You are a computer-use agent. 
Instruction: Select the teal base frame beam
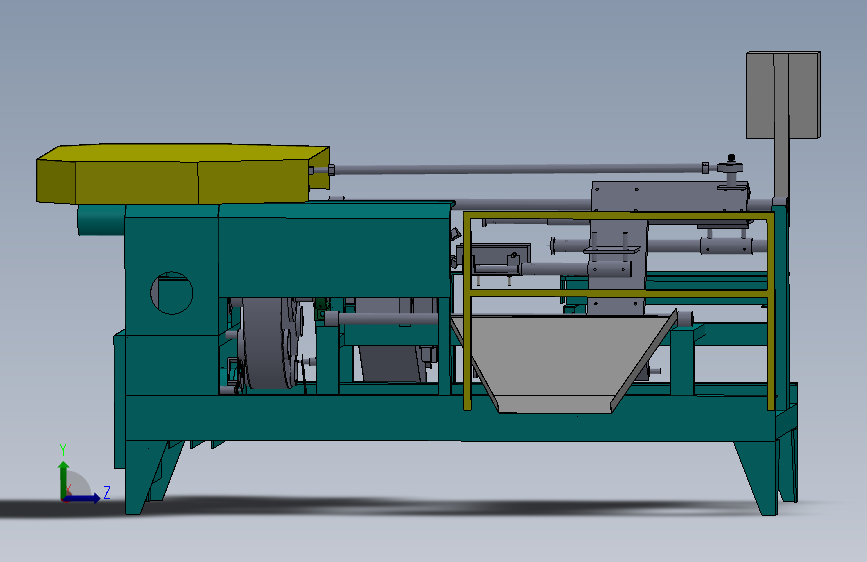[x=451, y=418]
